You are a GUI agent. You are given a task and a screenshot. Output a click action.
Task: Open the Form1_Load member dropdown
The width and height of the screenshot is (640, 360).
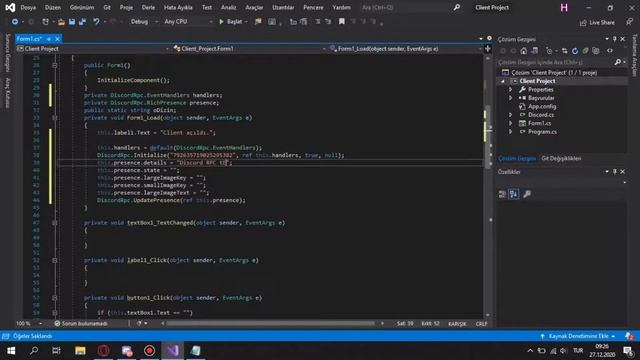(x=406, y=49)
